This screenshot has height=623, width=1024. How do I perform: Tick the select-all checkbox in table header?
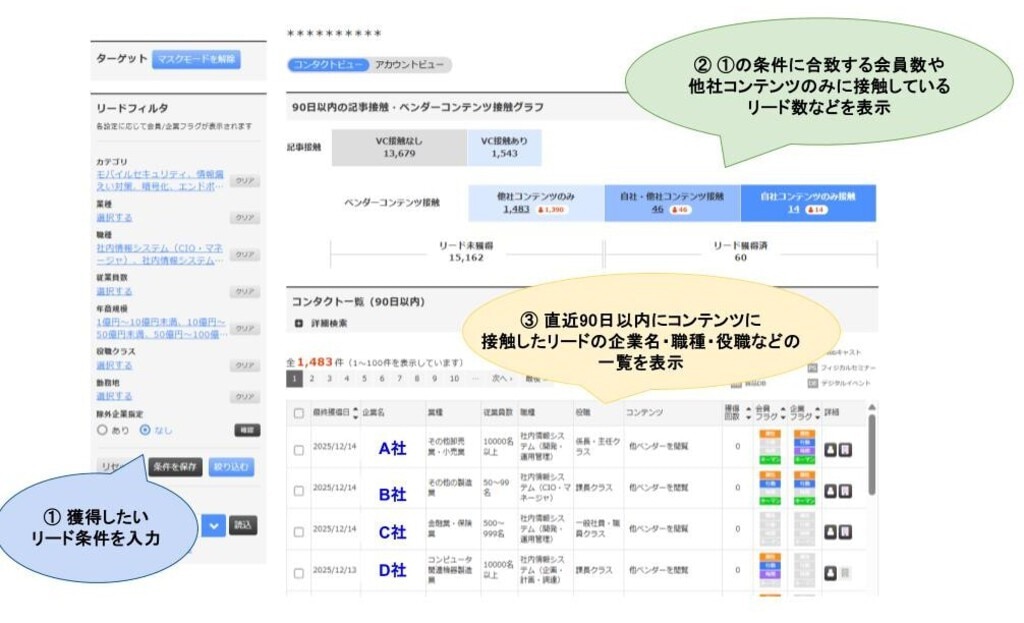click(x=299, y=412)
